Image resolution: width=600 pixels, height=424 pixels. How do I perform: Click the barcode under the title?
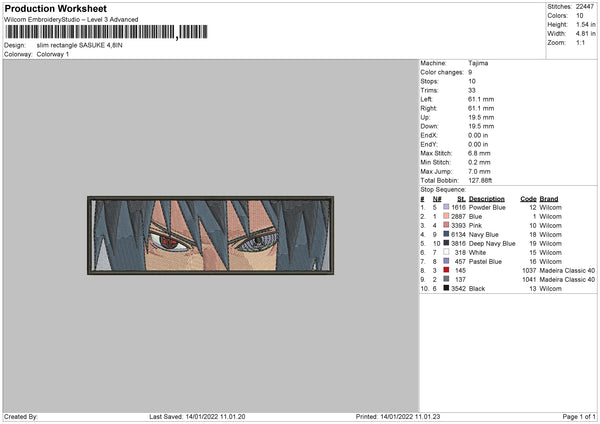tap(106, 32)
